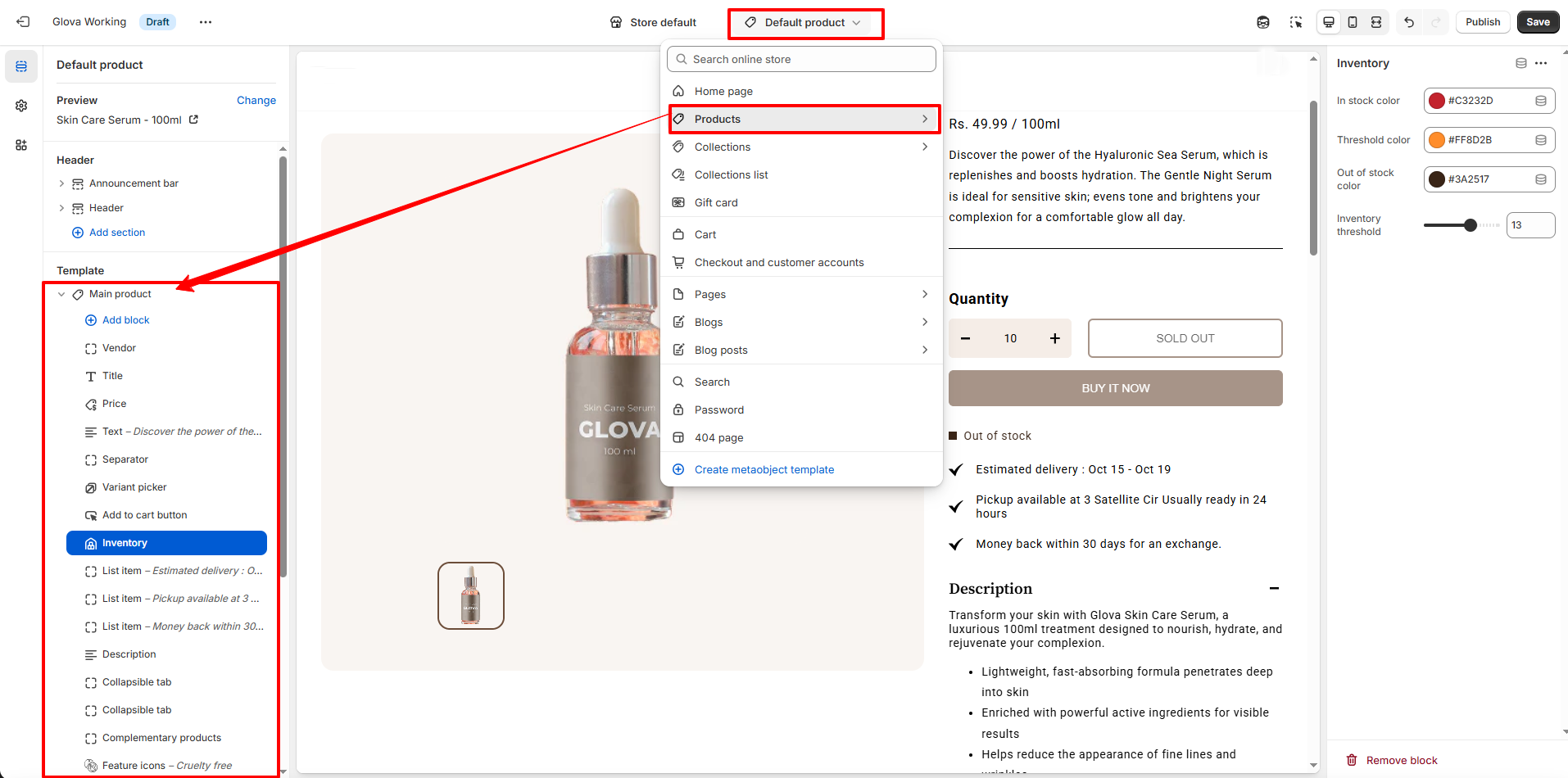Switch to fullscreen preview
Image resolution: width=1568 pixels, height=778 pixels.
click(x=1376, y=22)
